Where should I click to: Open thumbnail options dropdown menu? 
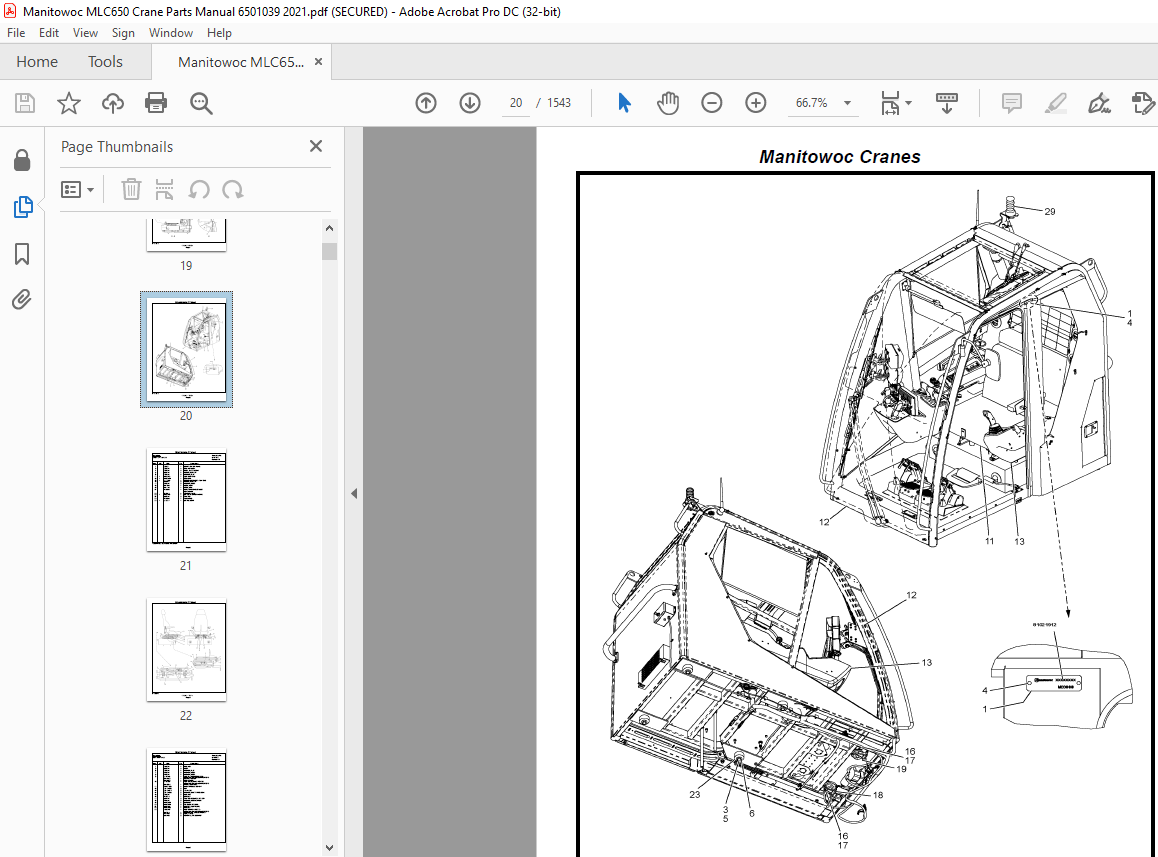(x=78, y=190)
